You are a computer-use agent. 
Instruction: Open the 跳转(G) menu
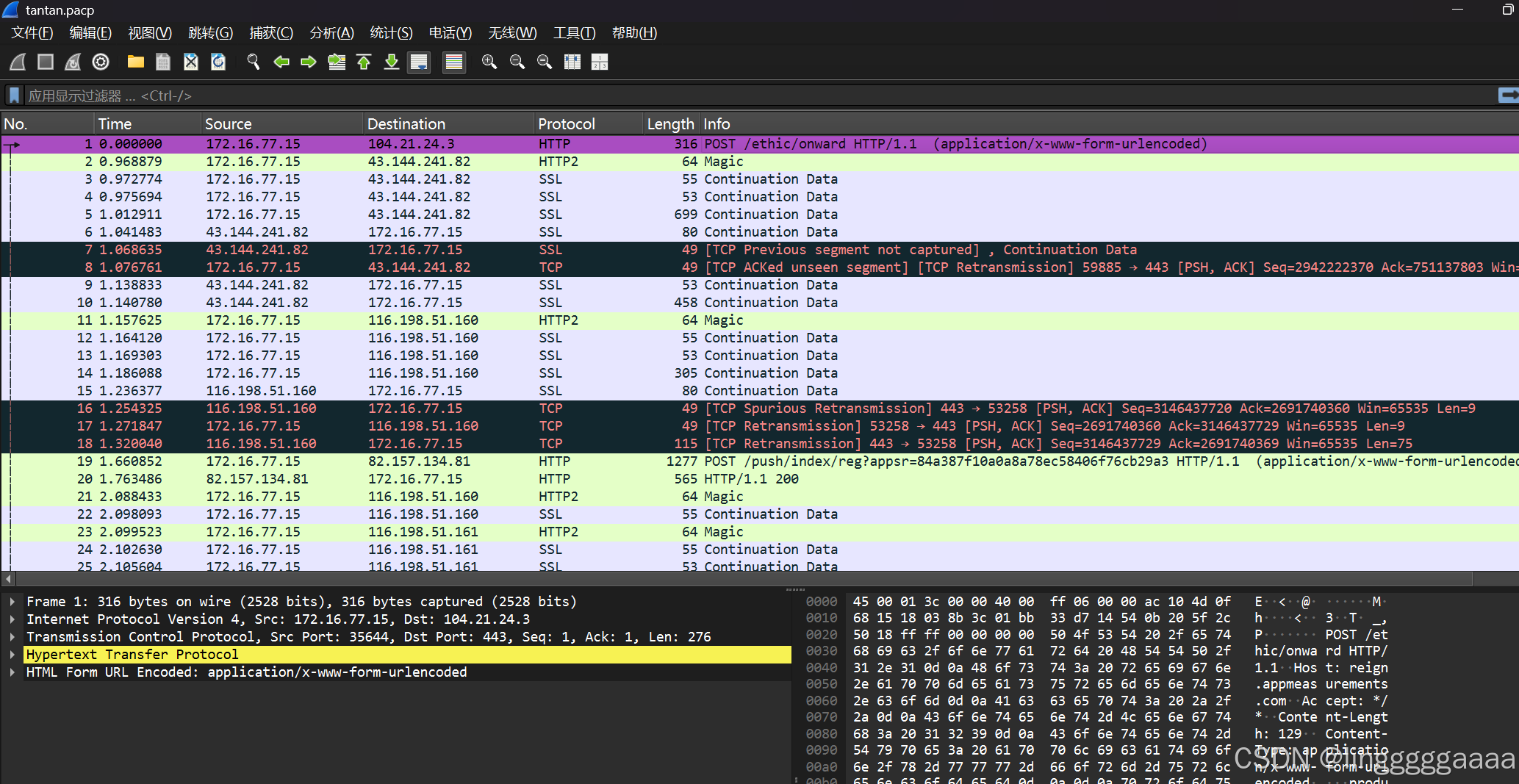(211, 33)
